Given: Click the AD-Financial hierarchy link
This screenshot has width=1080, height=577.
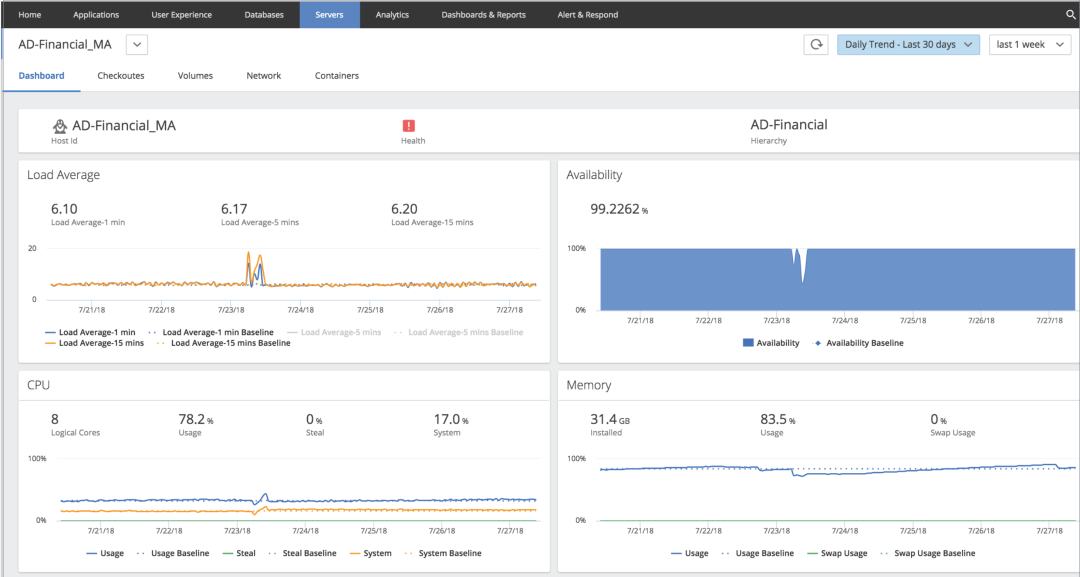Looking at the screenshot, I should [x=788, y=126].
